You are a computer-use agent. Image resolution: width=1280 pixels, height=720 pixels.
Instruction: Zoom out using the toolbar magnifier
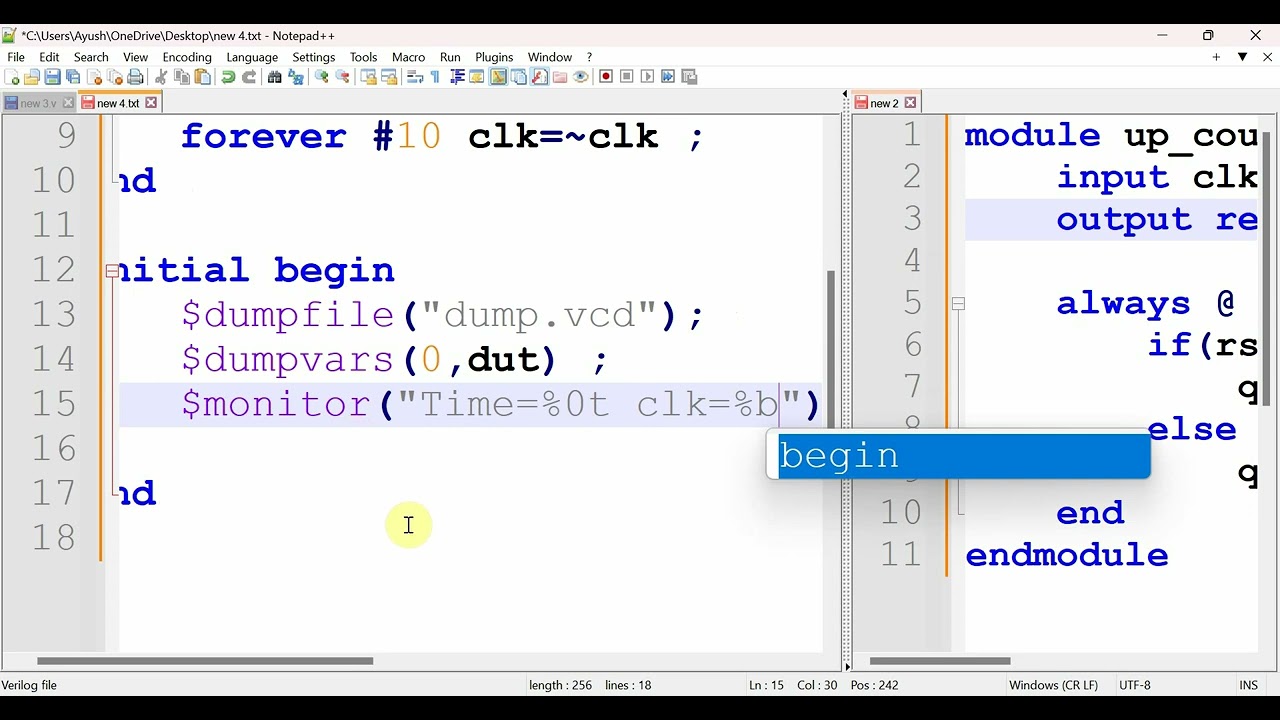[343, 77]
